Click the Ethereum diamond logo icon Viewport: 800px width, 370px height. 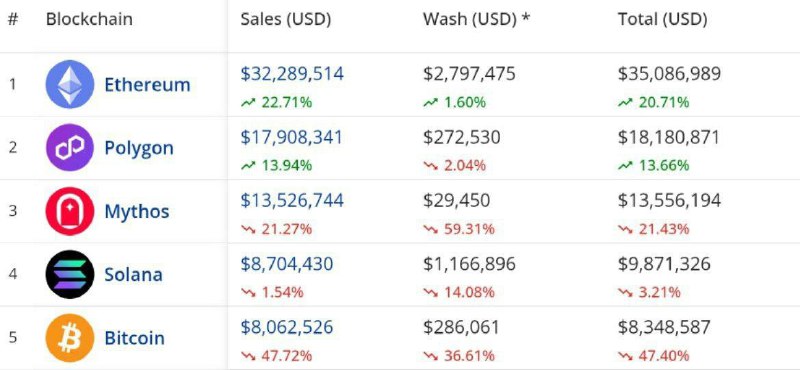click(x=70, y=84)
